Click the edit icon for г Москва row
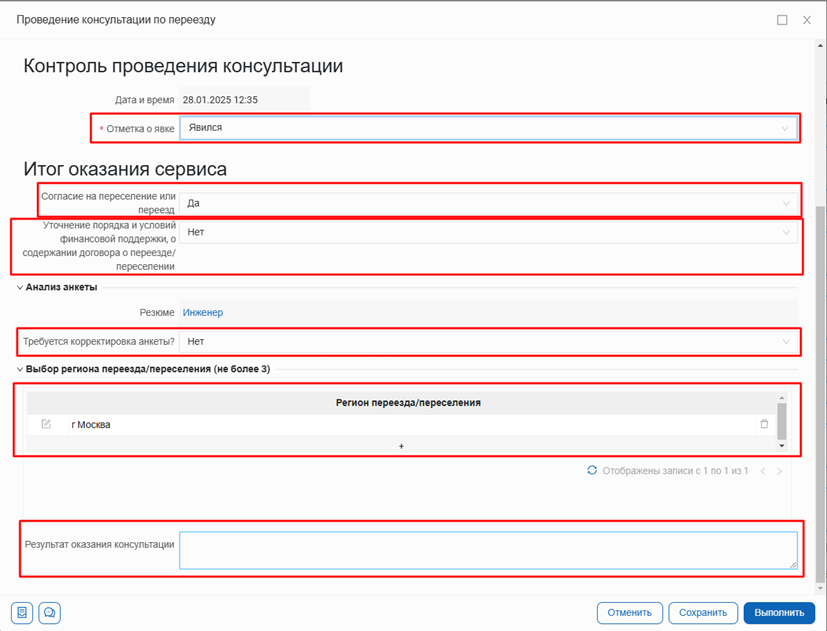 46,424
